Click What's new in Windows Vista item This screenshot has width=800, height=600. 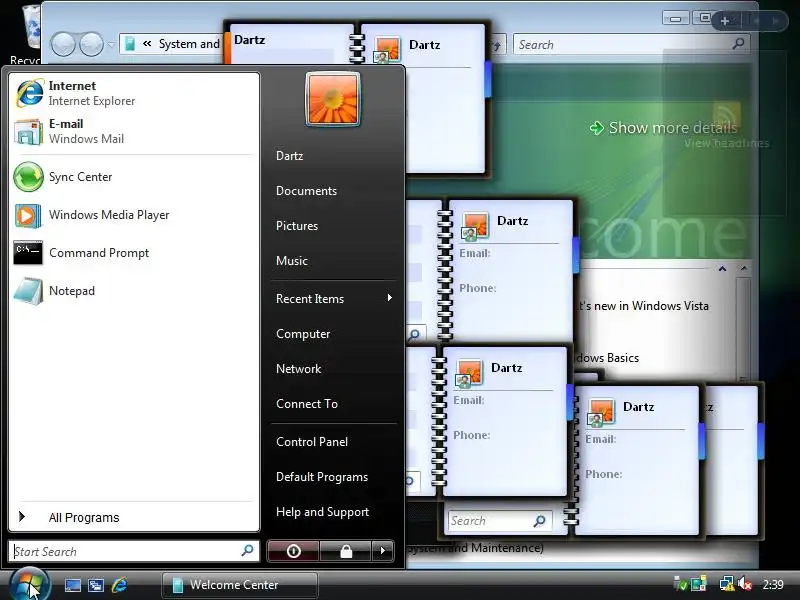643,306
